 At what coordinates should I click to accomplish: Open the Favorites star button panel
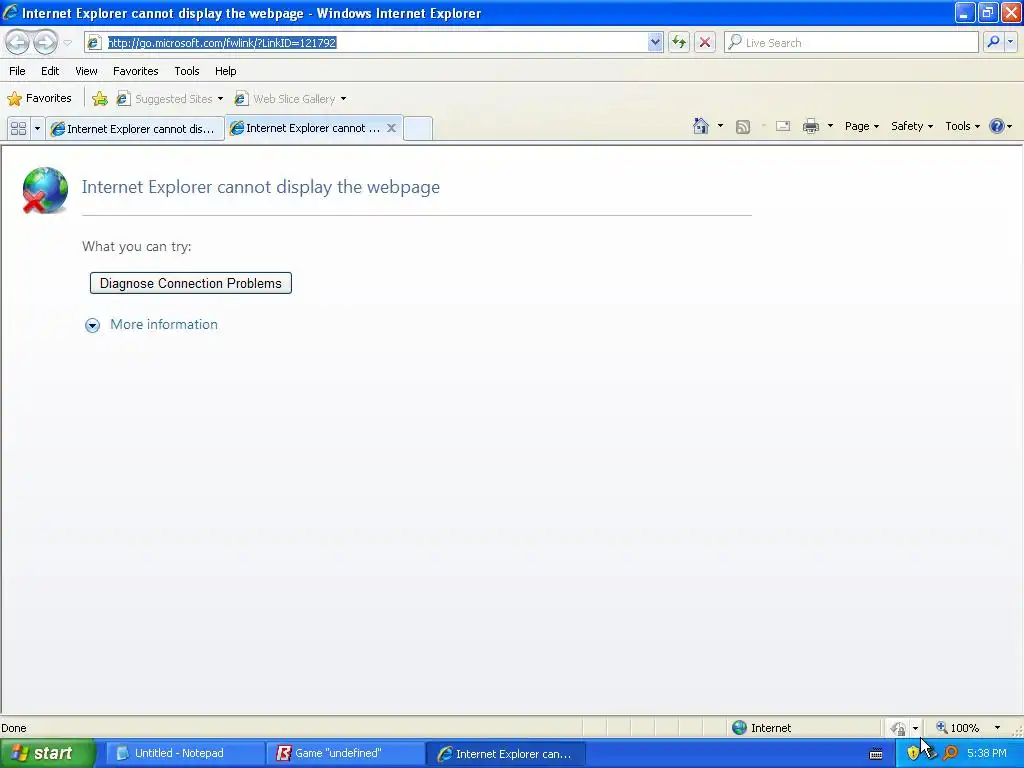click(x=39, y=99)
